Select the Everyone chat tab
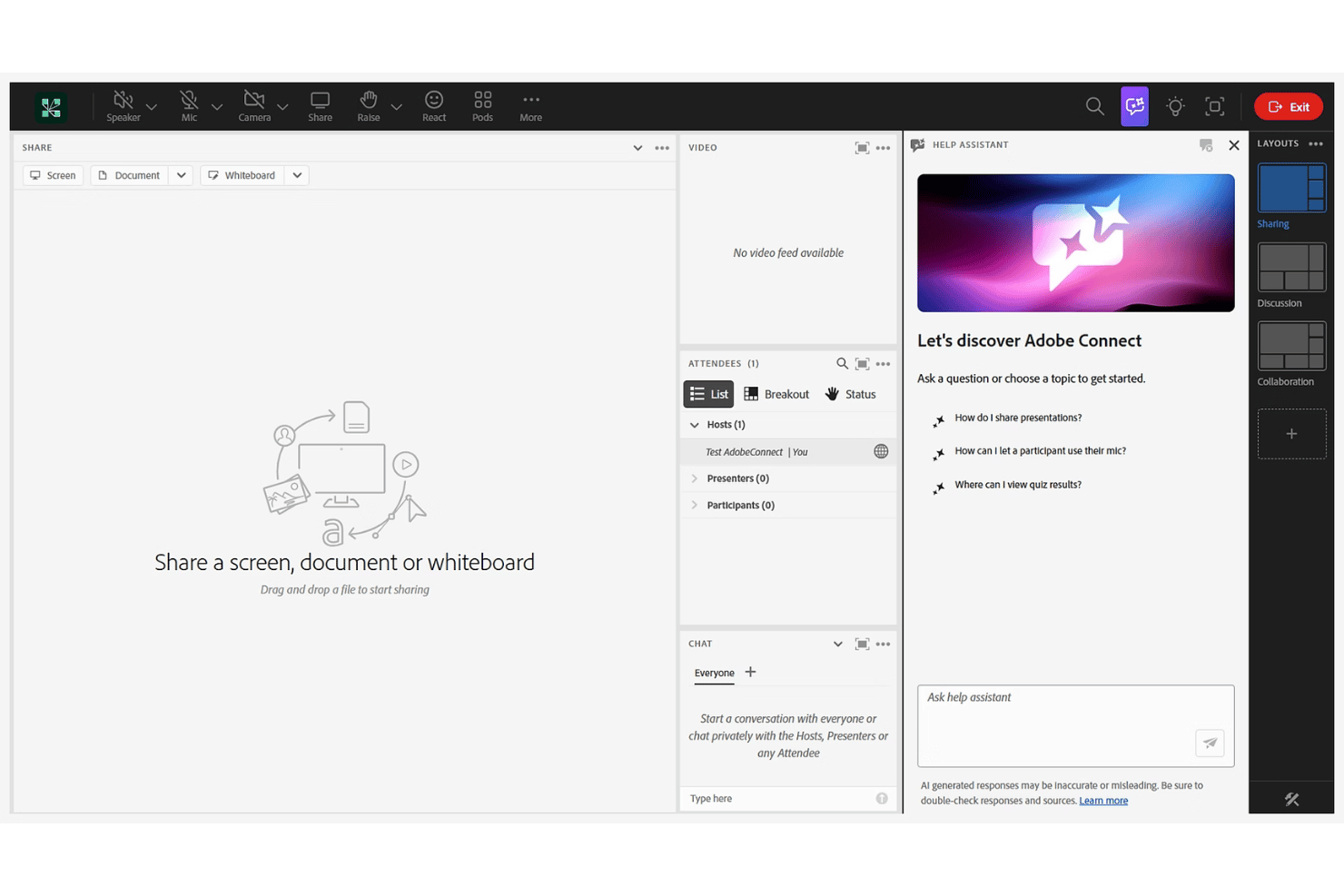1344x896 pixels. [715, 673]
